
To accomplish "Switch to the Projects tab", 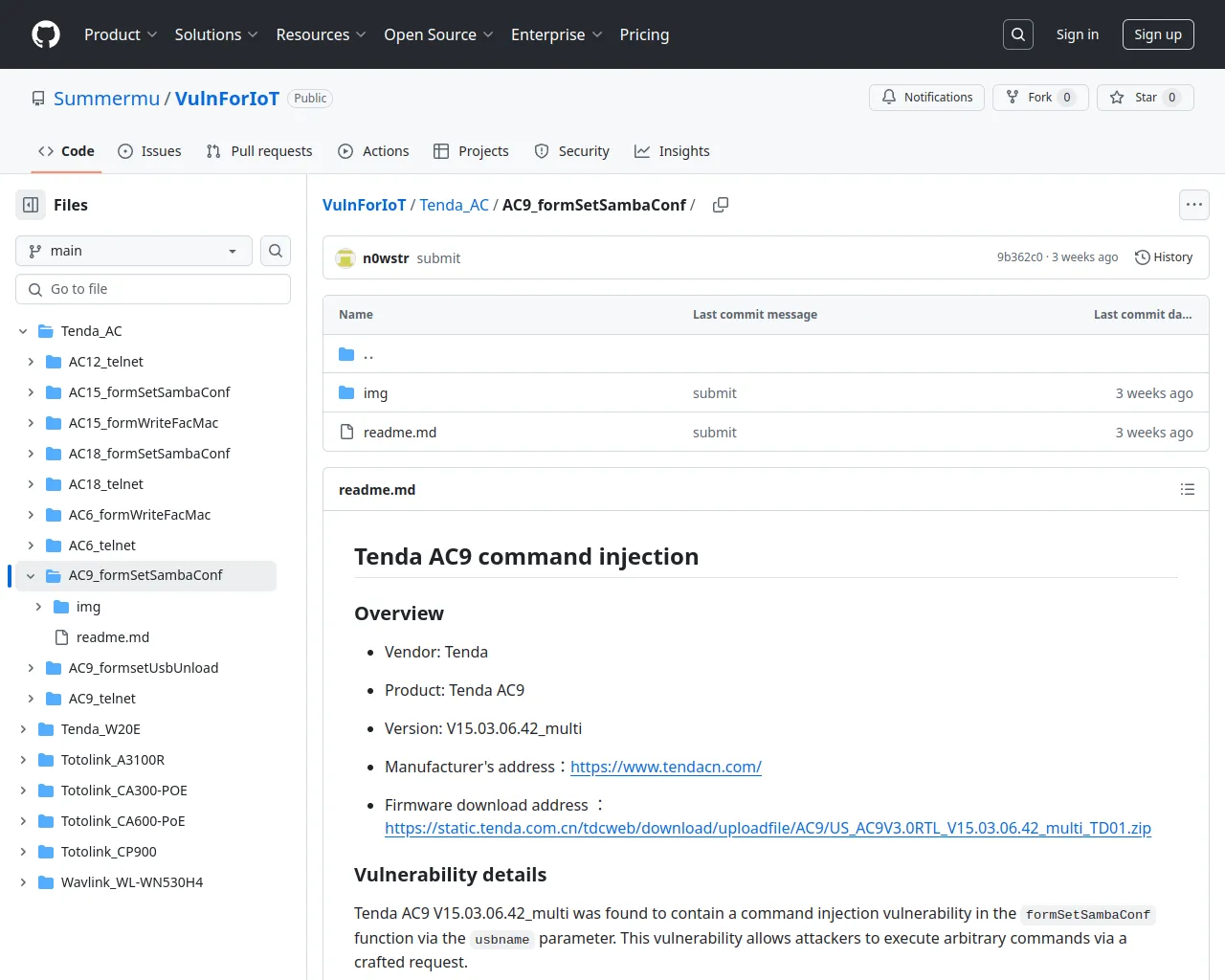I will click(471, 151).
